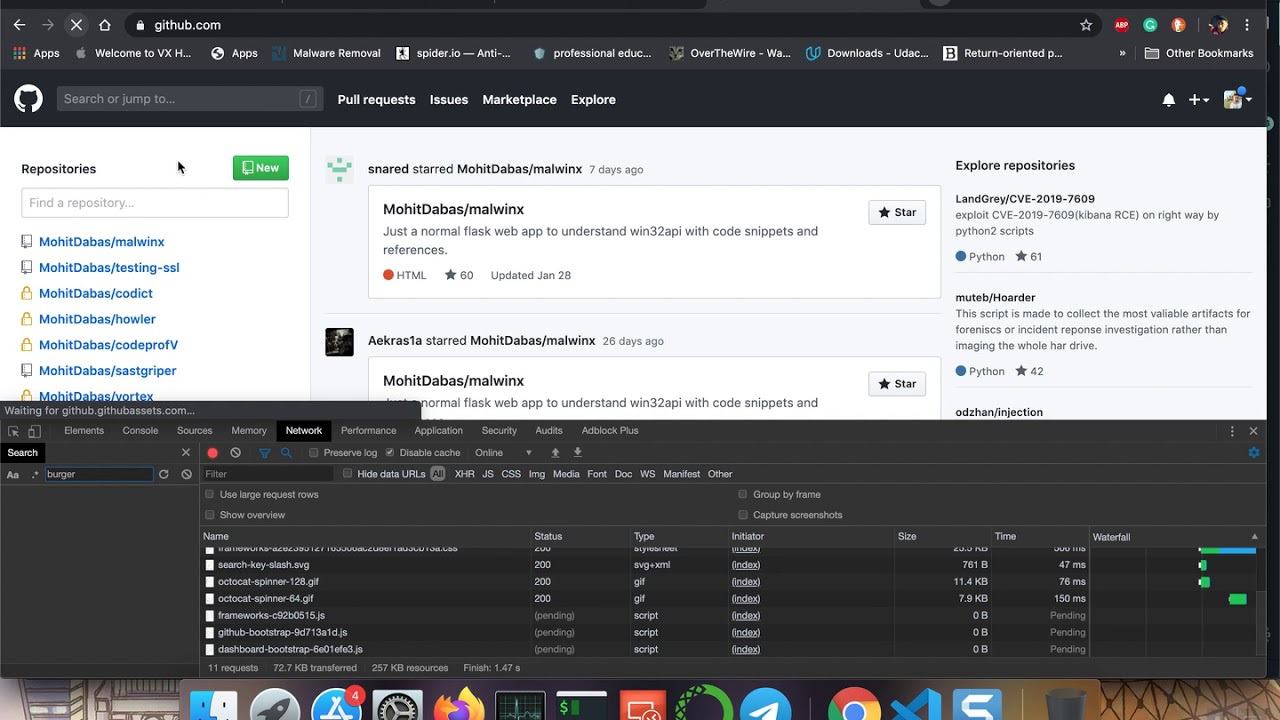This screenshot has height=720, width=1280.
Task: Toggle the network filter funnel icon
Action: 265,453
